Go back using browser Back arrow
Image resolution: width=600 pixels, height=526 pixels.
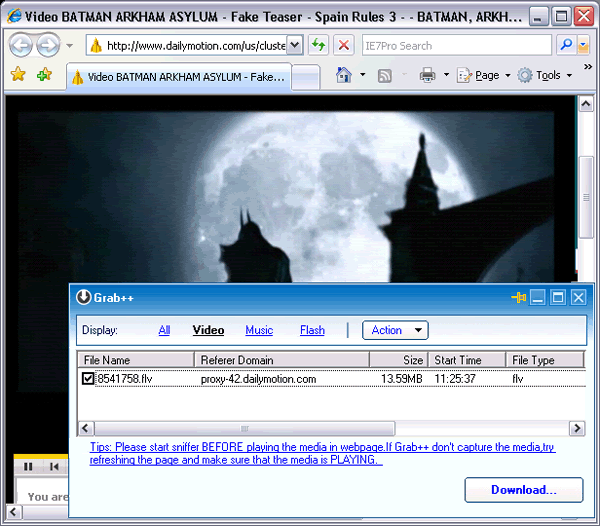pyautogui.click(x=21, y=46)
